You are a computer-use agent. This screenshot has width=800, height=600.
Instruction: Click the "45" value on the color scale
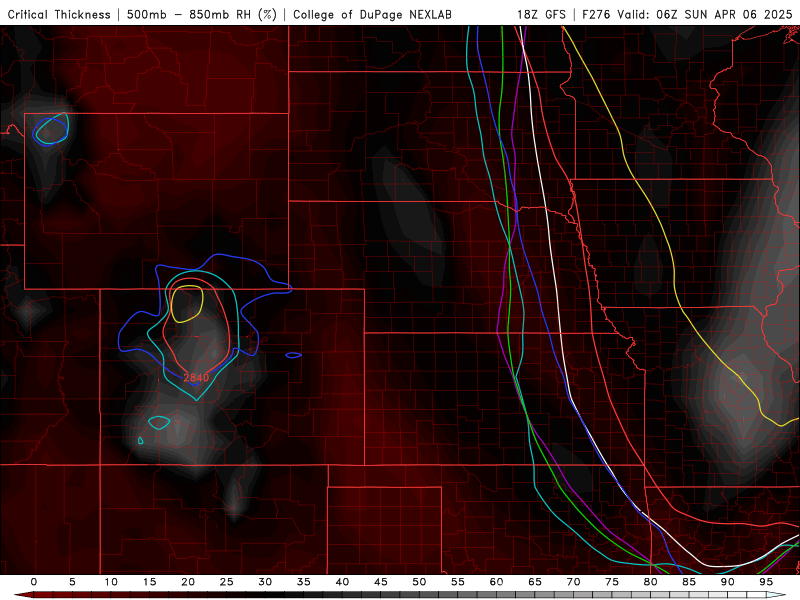[381, 582]
